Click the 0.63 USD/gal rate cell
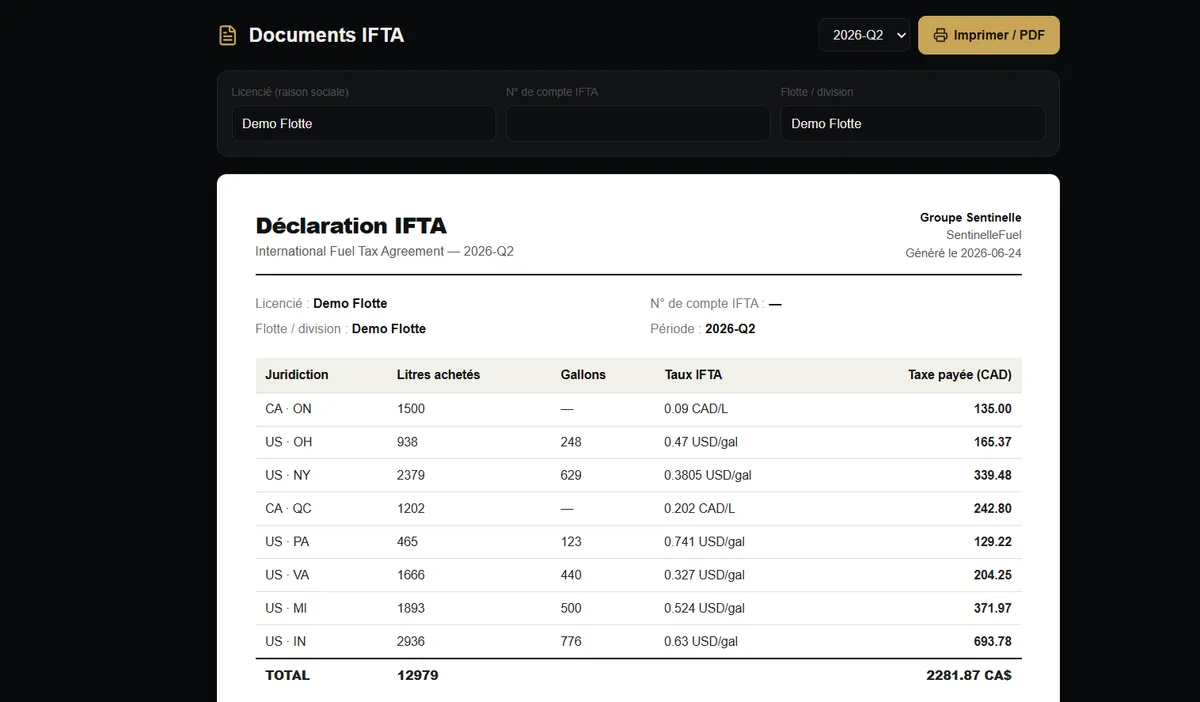The image size is (1200, 702). 701,641
